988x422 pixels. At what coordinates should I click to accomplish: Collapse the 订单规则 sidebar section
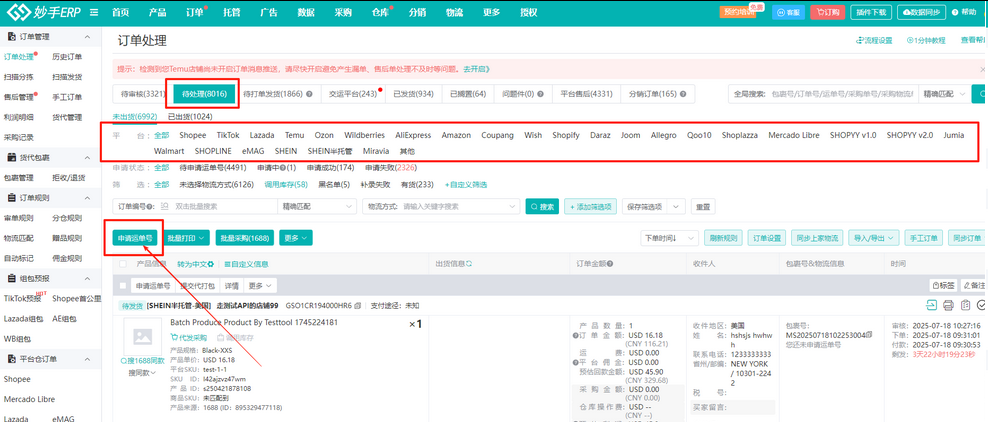coord(87,198)
